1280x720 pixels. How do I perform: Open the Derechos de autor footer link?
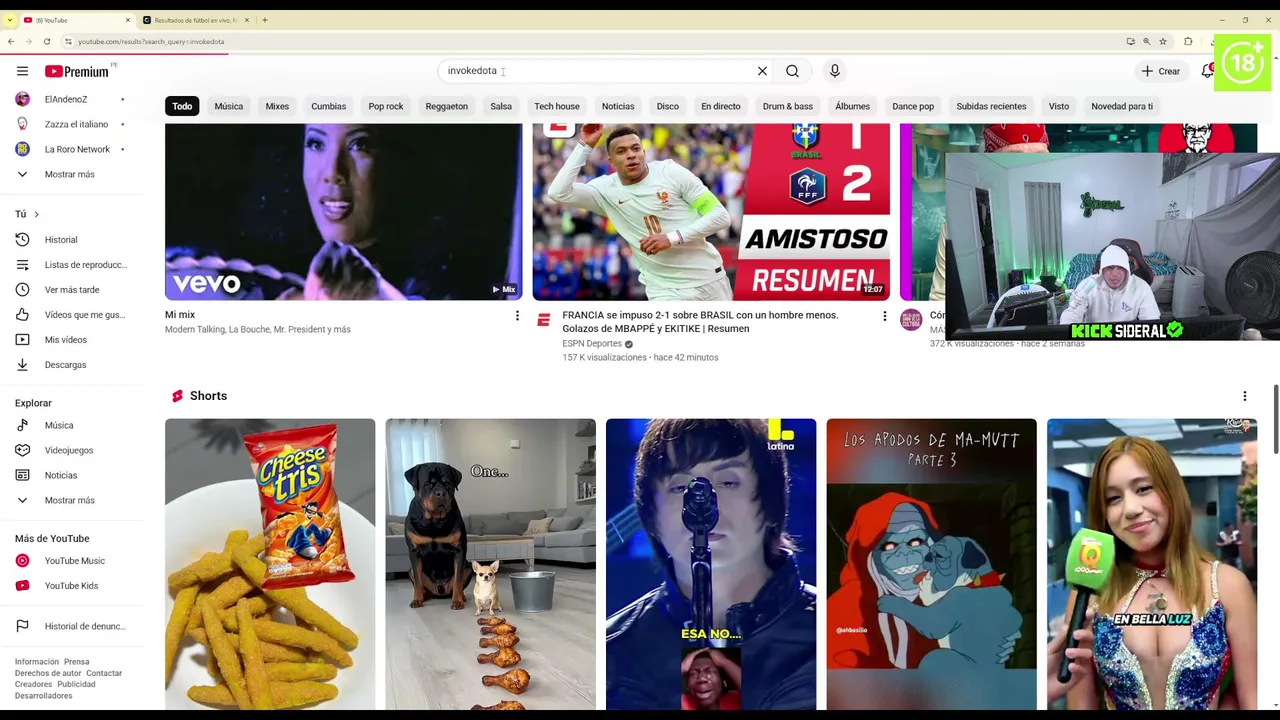(48, 673)
